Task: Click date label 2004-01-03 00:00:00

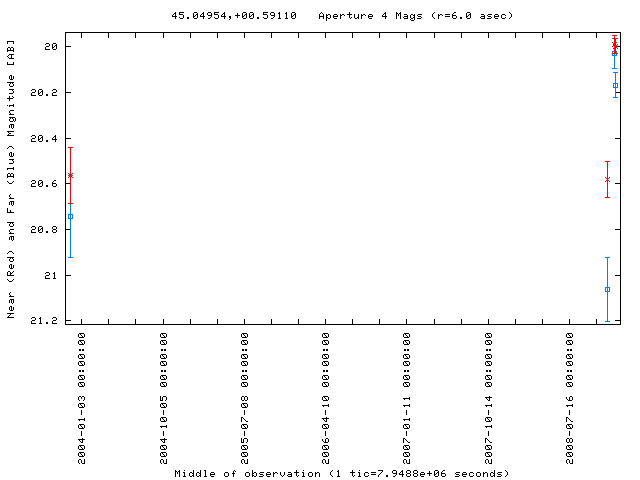Action: pos(82,398)
